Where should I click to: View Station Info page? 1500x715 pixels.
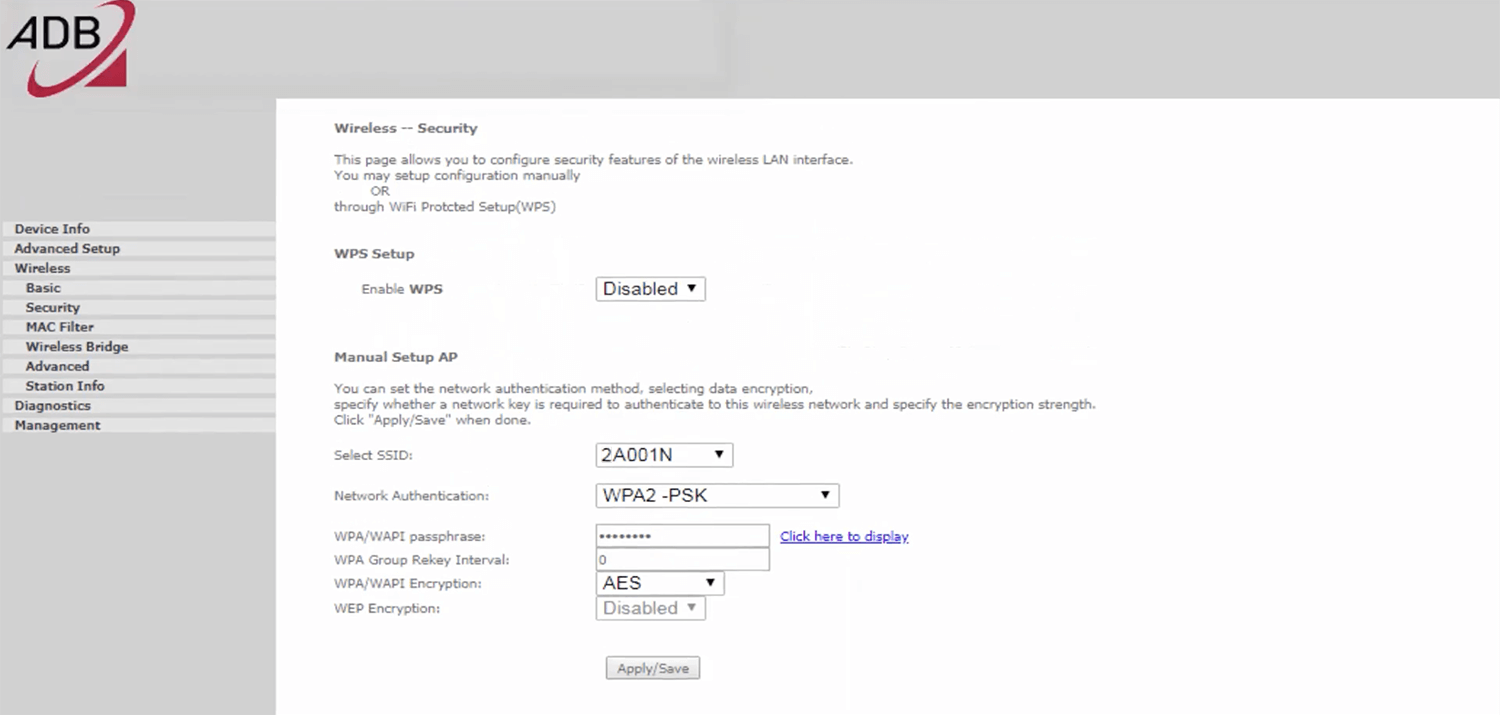(65, 386)
